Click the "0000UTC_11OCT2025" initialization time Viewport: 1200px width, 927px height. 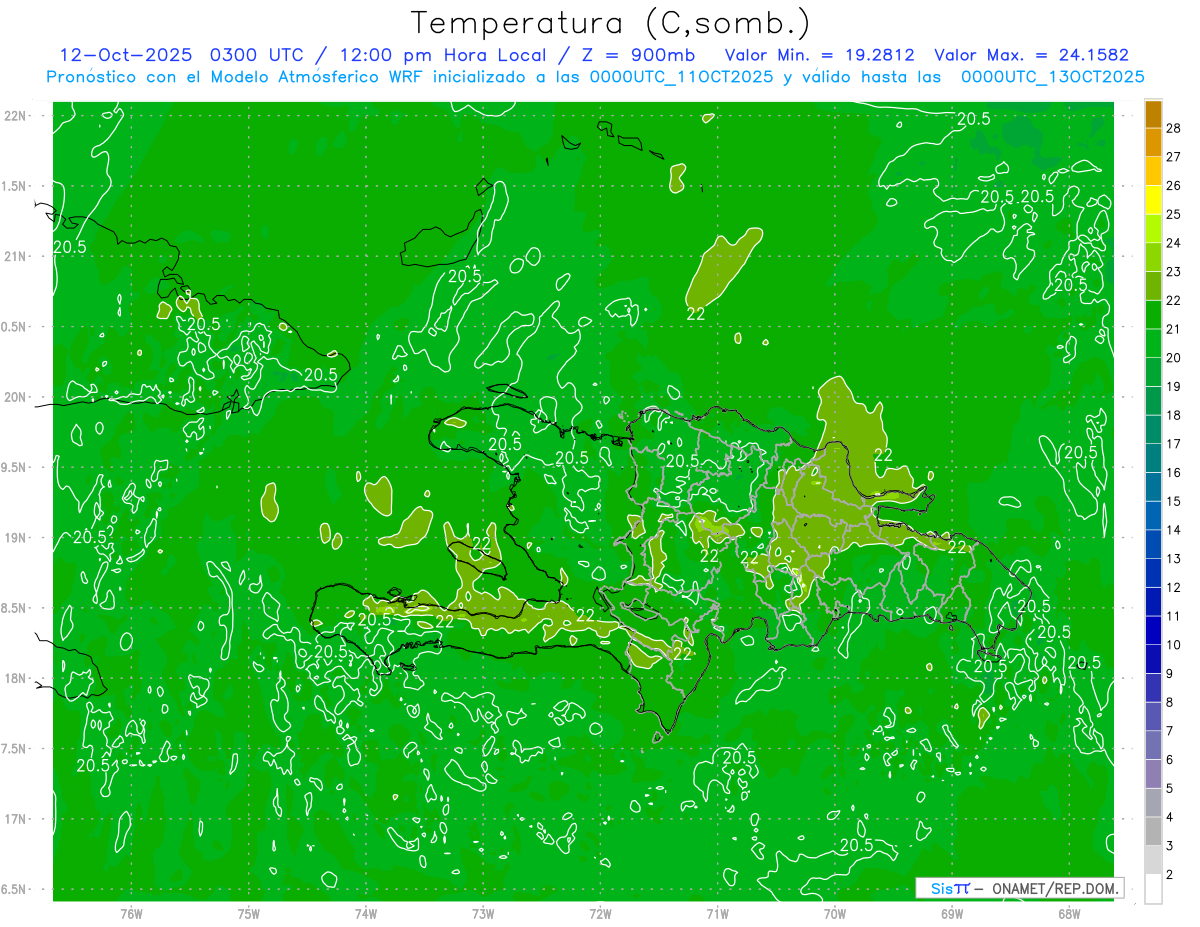(x=681, y=76)
